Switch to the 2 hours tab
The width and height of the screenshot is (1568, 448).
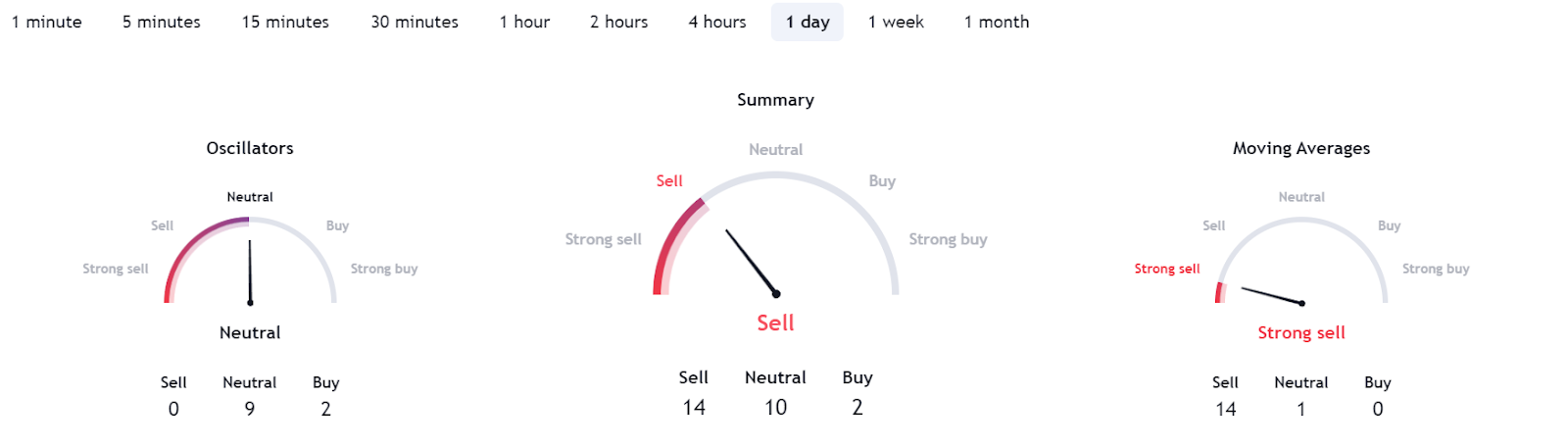click(618, 22)
